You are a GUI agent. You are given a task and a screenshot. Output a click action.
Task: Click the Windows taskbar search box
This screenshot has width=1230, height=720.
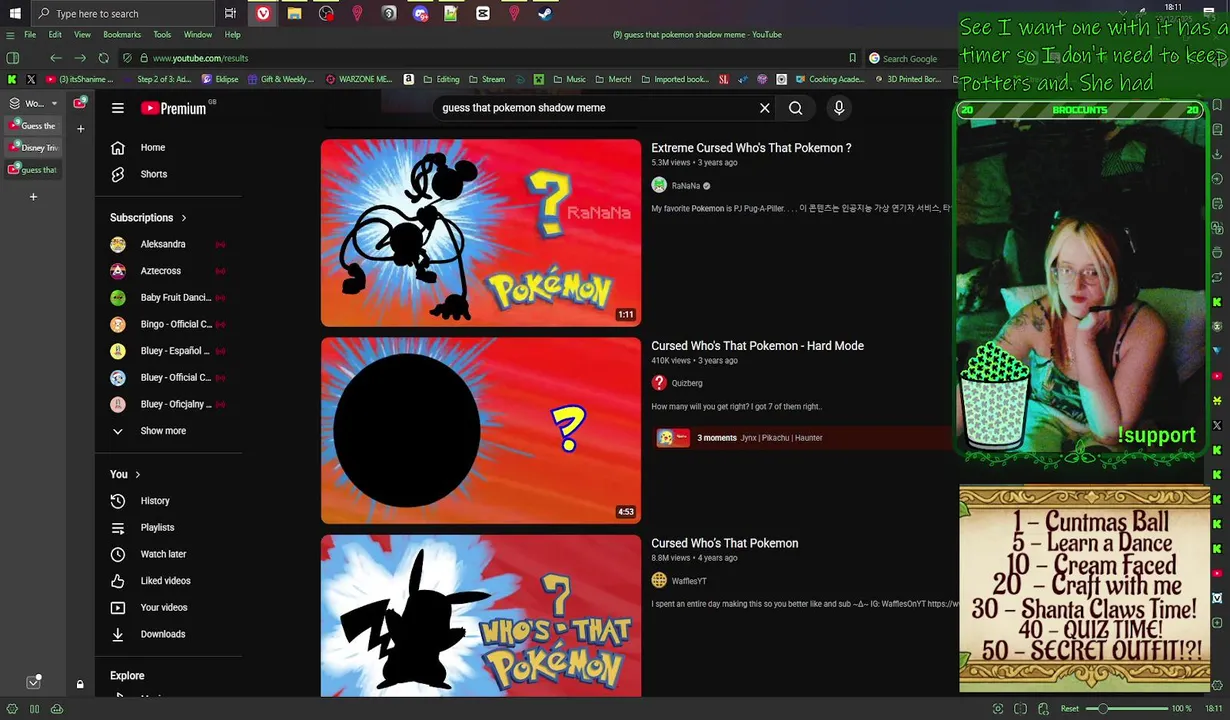[x=123, y=14]
